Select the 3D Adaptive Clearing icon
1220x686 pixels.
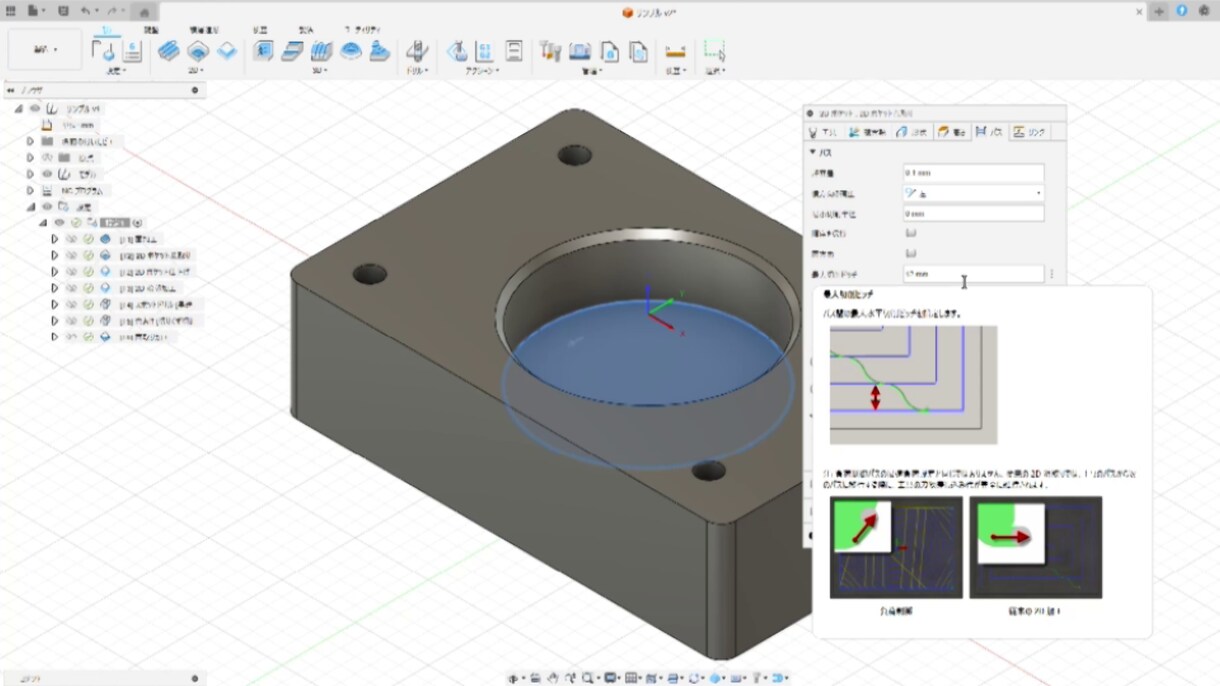click(x=263, y=50)
